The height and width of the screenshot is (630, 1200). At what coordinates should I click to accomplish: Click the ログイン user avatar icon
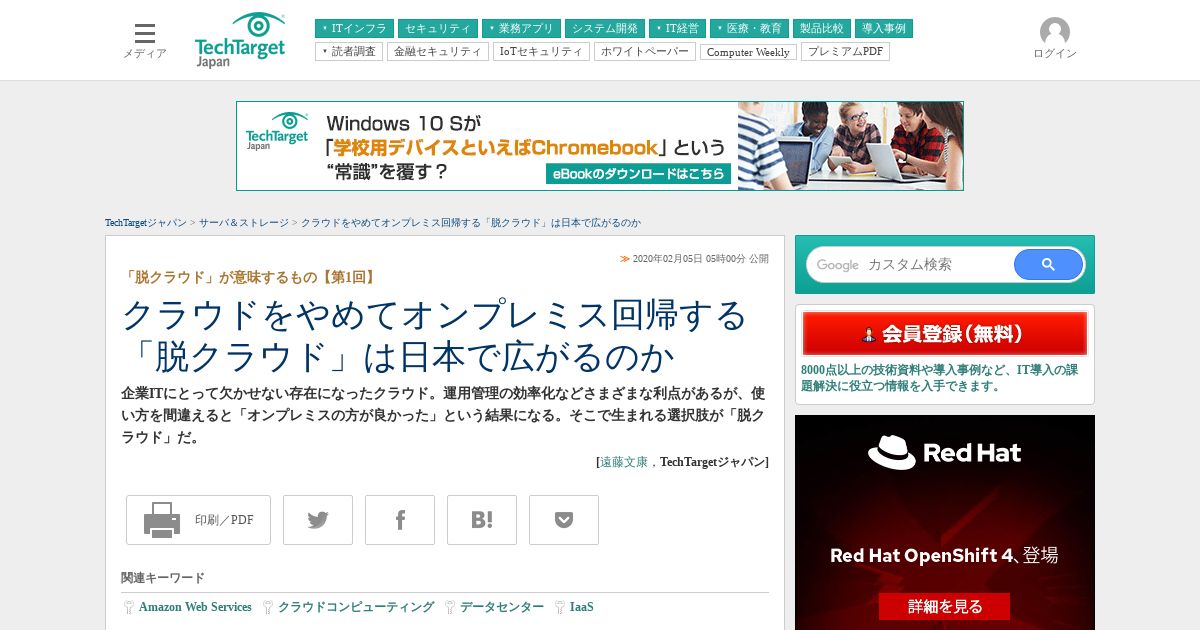pos(1054,32)
